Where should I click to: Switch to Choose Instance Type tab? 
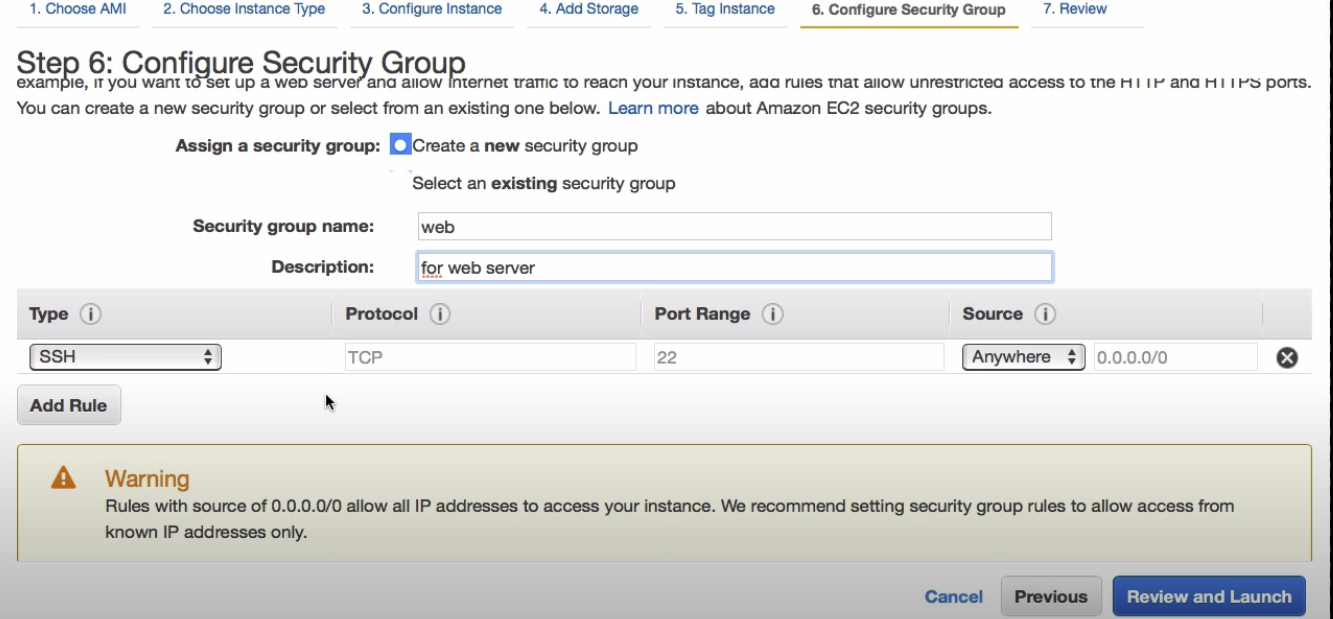[x=244, y=9]
